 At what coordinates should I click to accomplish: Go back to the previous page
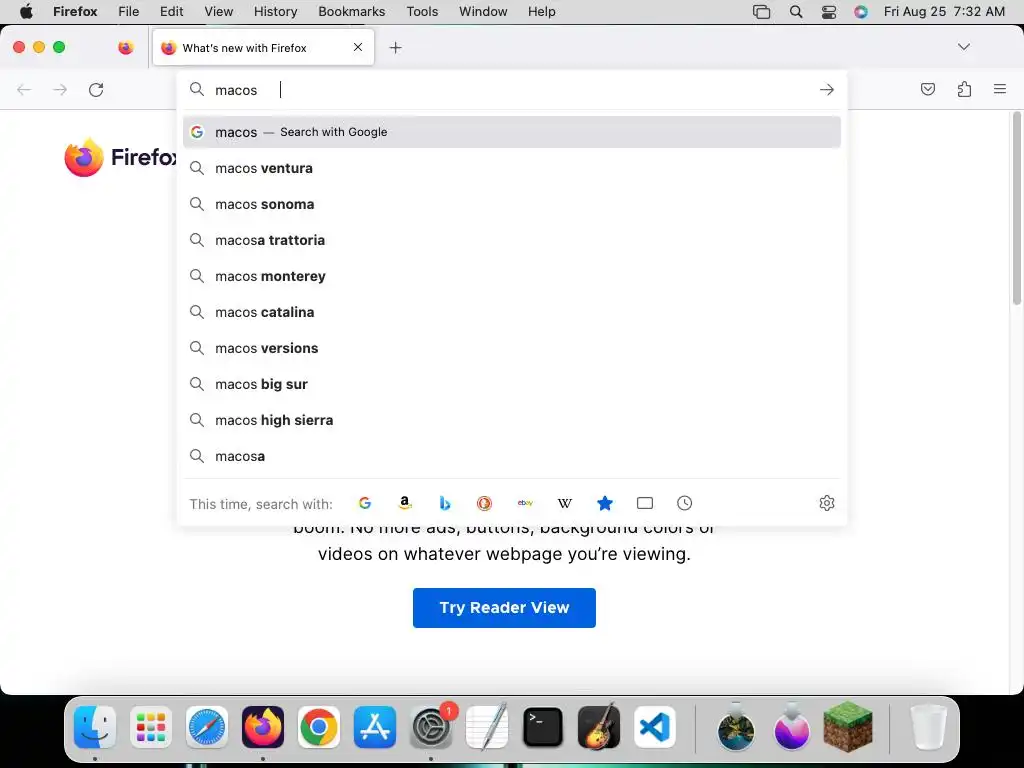coord(24,89)
